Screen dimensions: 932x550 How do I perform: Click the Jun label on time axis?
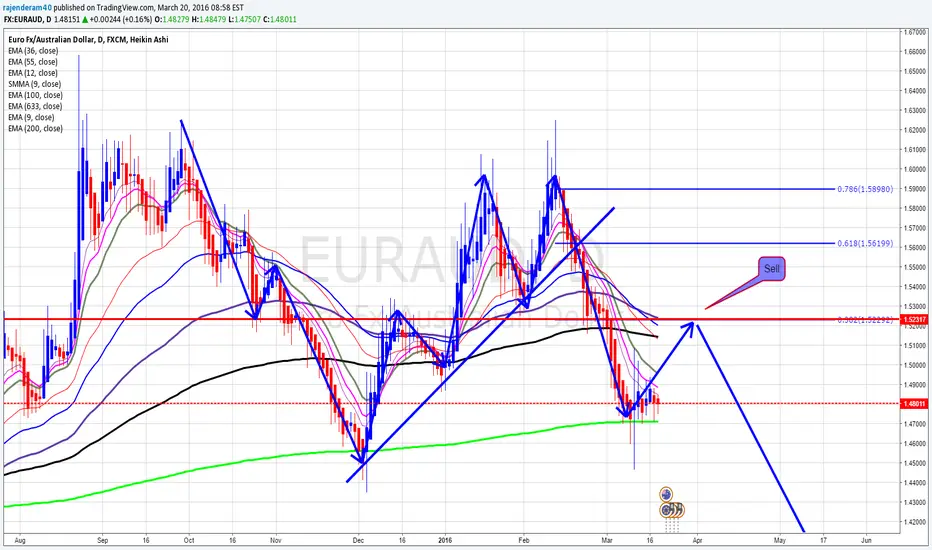click(866, 540)
